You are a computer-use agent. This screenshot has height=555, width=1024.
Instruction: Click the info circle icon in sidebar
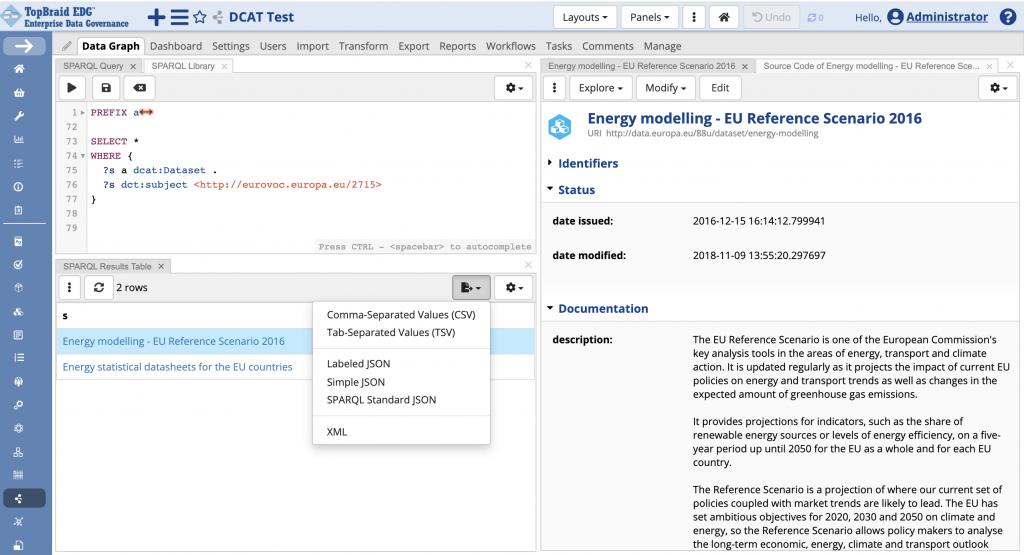[19, 187]
